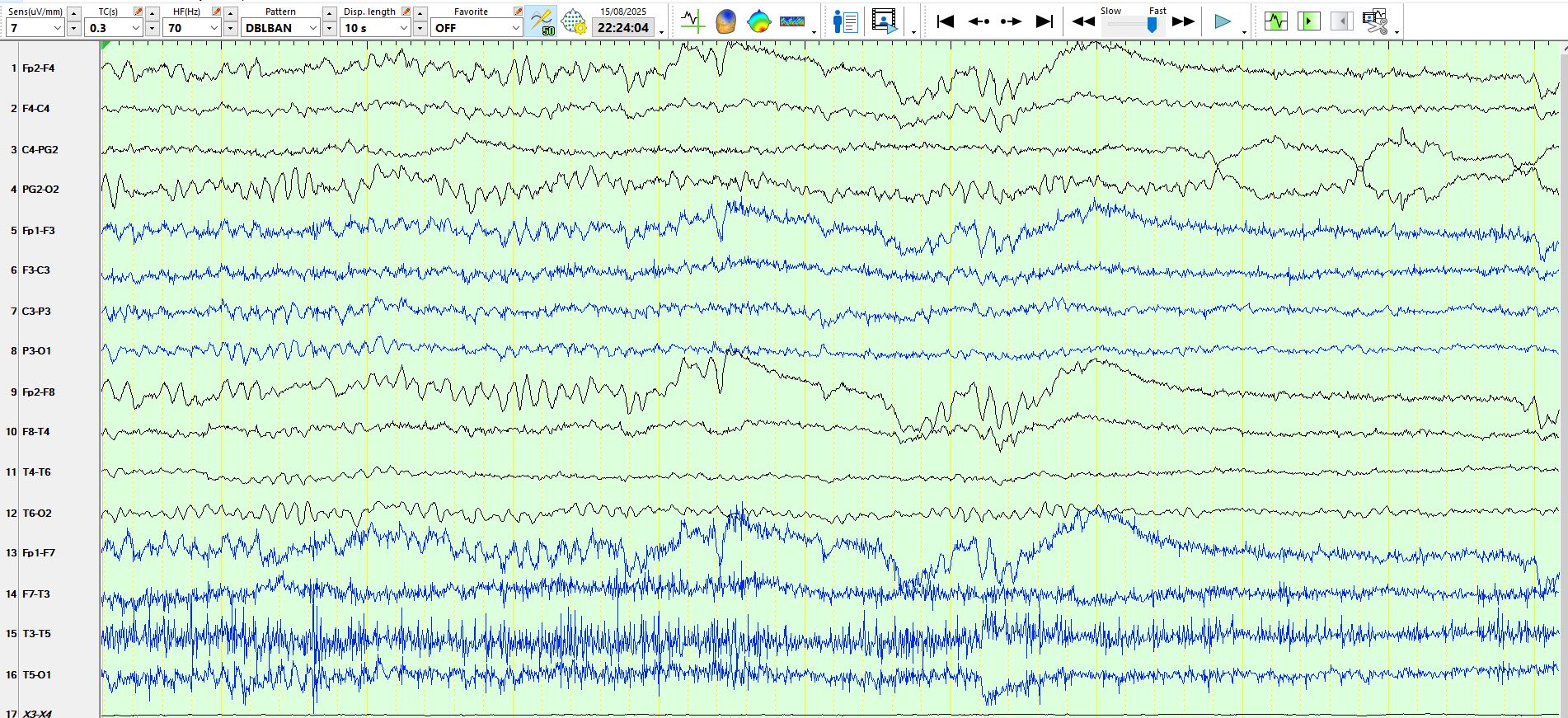Toggle the green page-forward marker button
Screen dimensions: 1568x718
tap(1308, 21)
